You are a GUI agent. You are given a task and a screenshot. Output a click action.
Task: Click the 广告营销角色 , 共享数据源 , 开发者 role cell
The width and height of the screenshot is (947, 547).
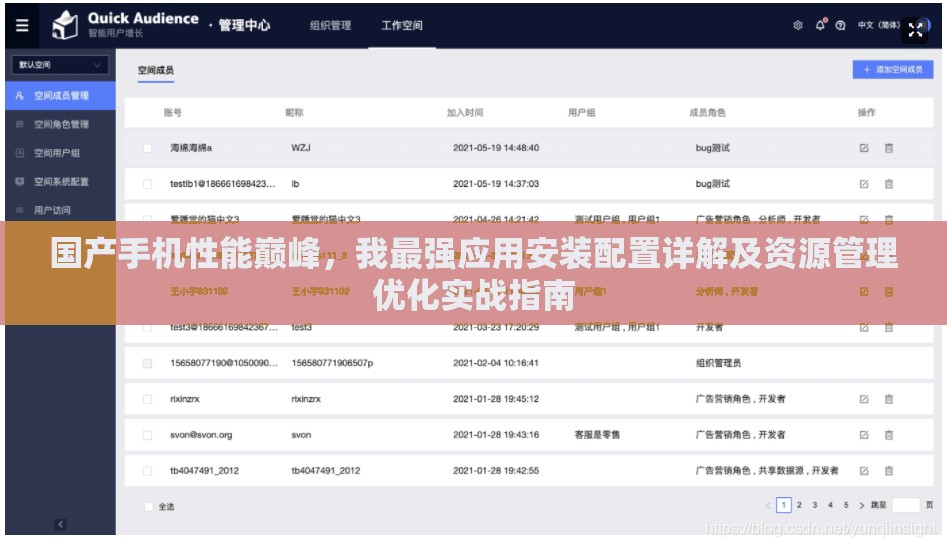pyautogui.click(x=767, y=470)
